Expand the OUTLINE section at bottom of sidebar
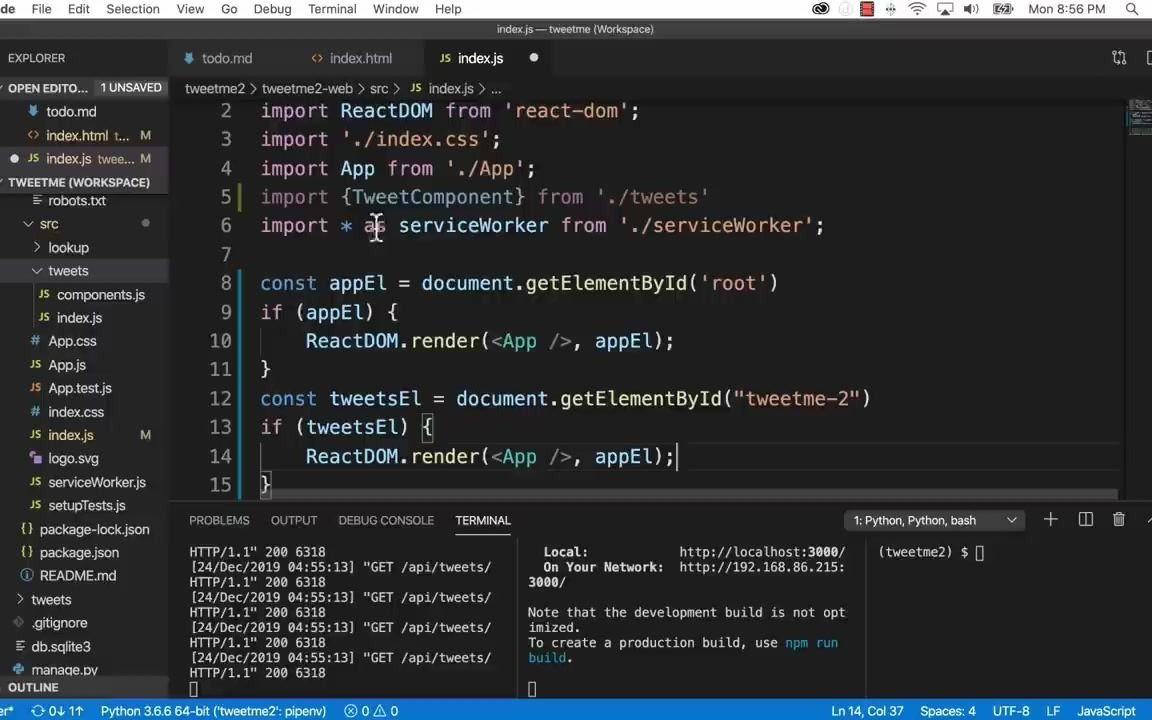This screenshot has height=720, width=1152. (x=33, y=687)
